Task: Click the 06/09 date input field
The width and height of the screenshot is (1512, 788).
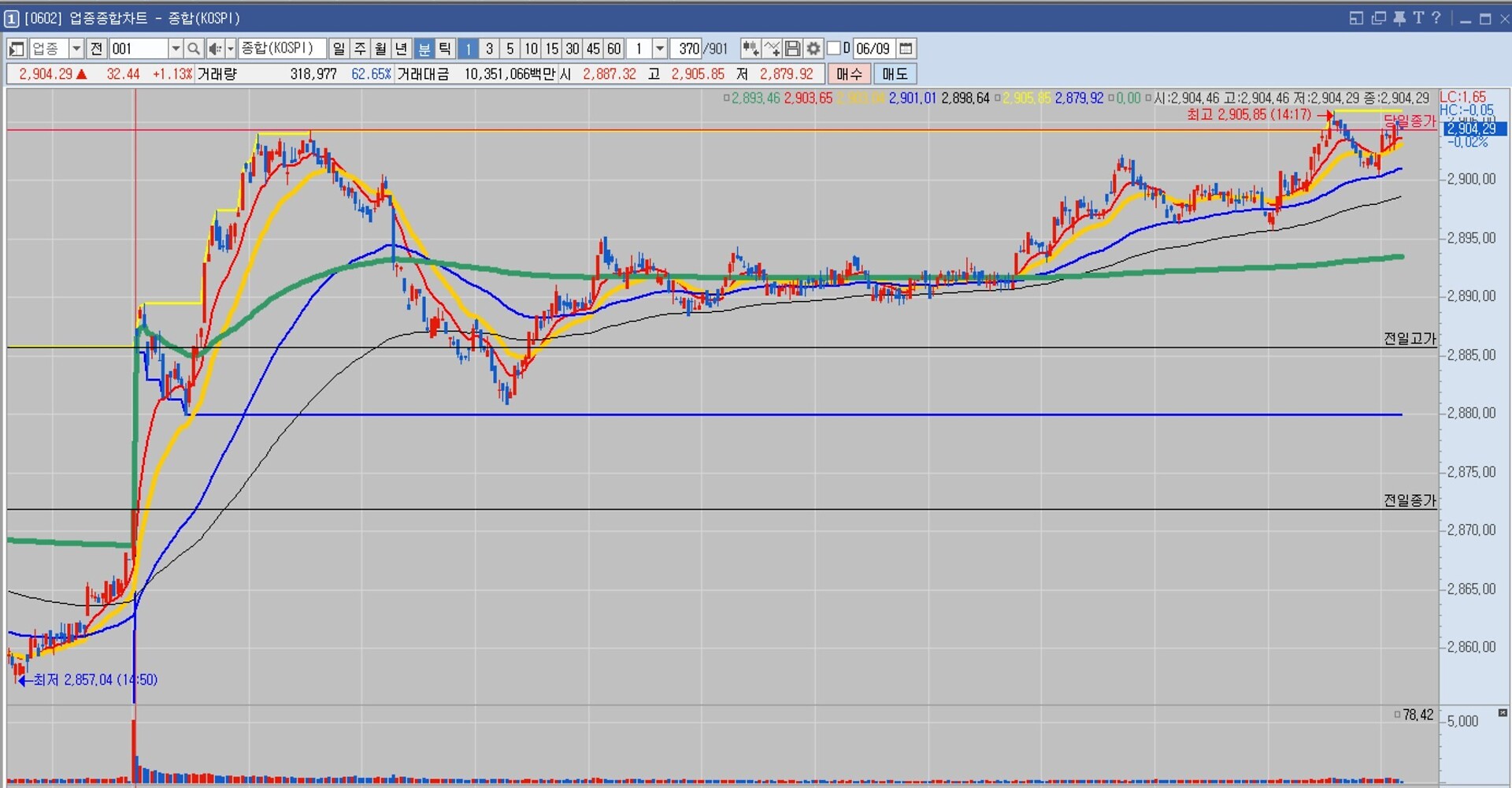Action: coord(873,49)
